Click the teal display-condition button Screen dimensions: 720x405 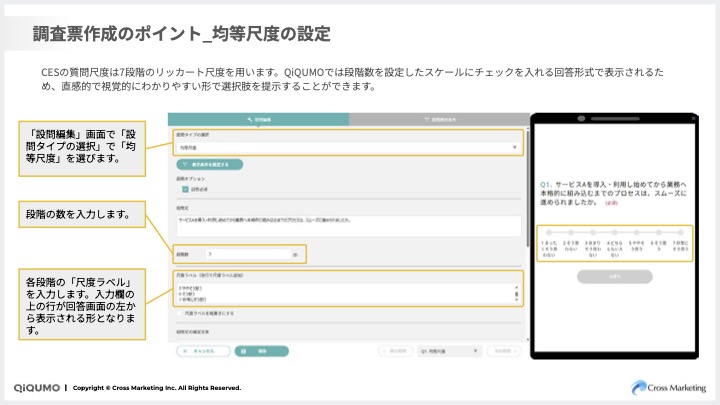coord(209,164)
